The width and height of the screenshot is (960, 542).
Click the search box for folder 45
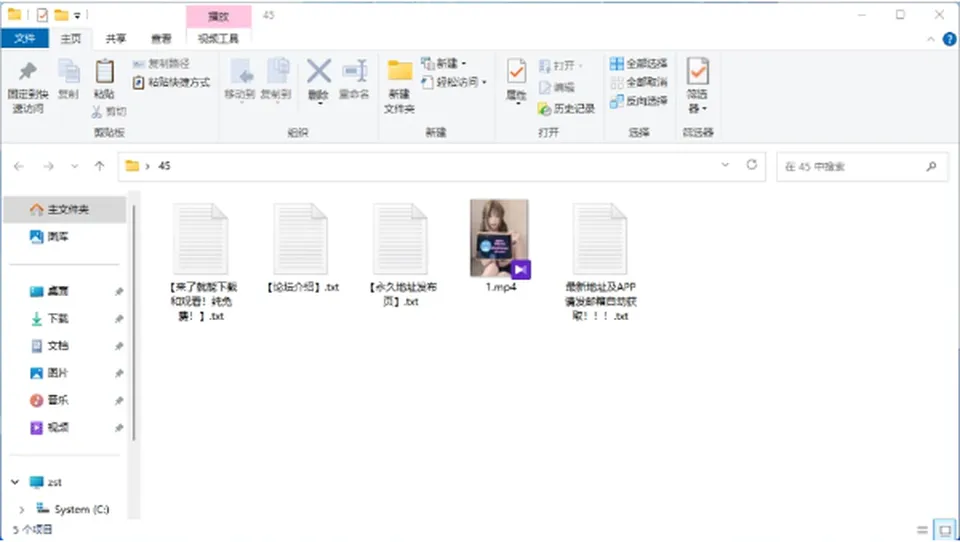point(862,167)
